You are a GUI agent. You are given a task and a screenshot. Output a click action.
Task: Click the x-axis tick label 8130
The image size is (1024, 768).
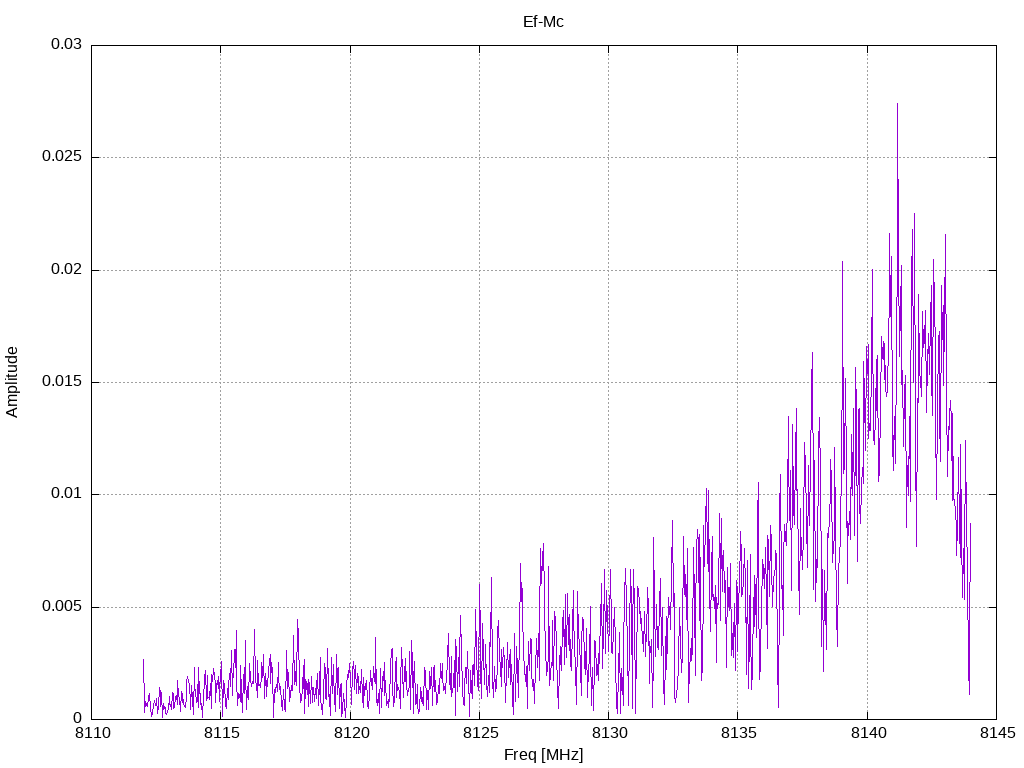609,733
